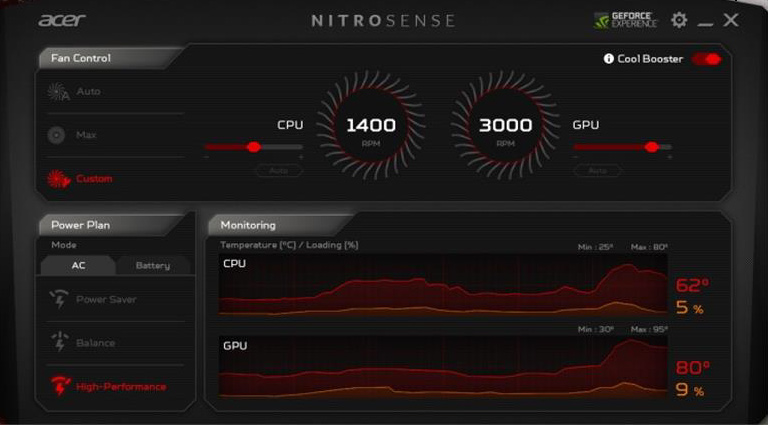Image resolution: width=768 pixels, height=425 pixels.
Task: Show Cool Booster info icon
Action: pos(608,59)
